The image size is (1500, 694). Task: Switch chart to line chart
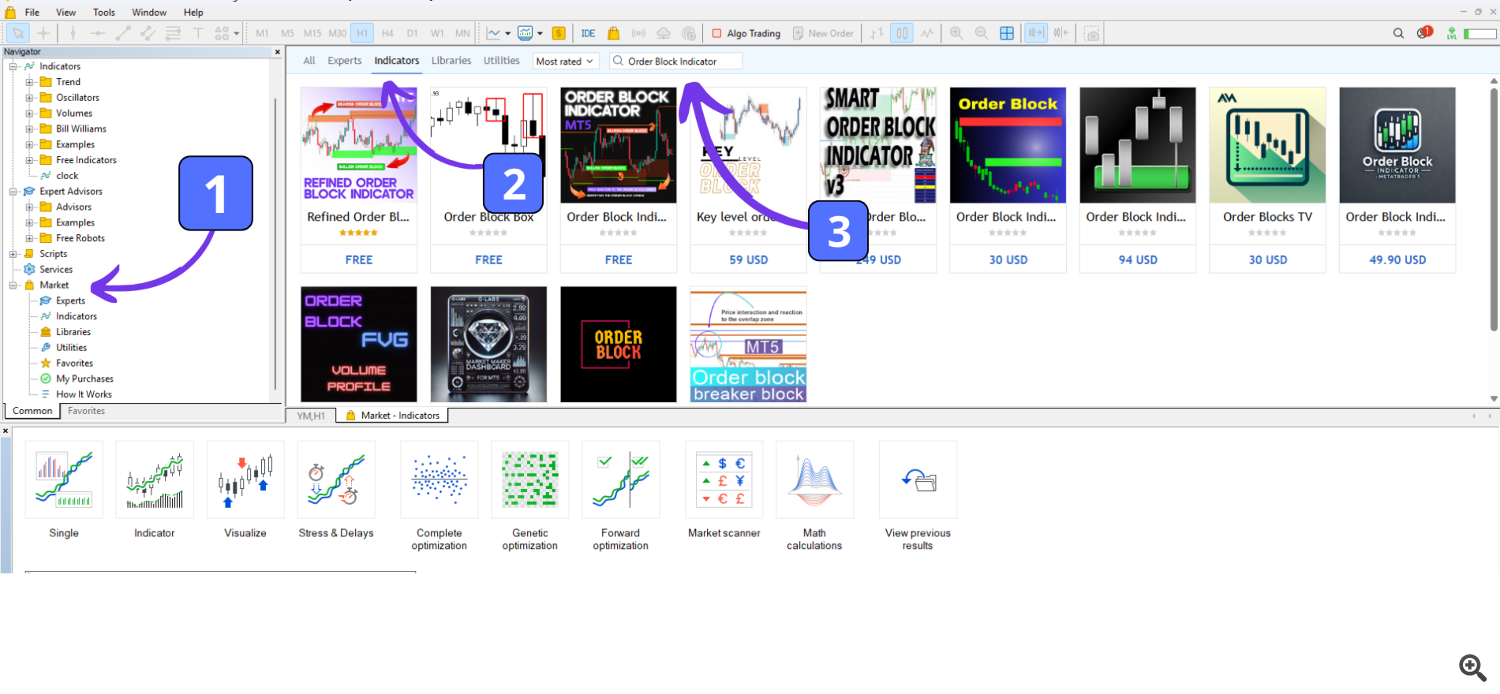click(927, 33)
